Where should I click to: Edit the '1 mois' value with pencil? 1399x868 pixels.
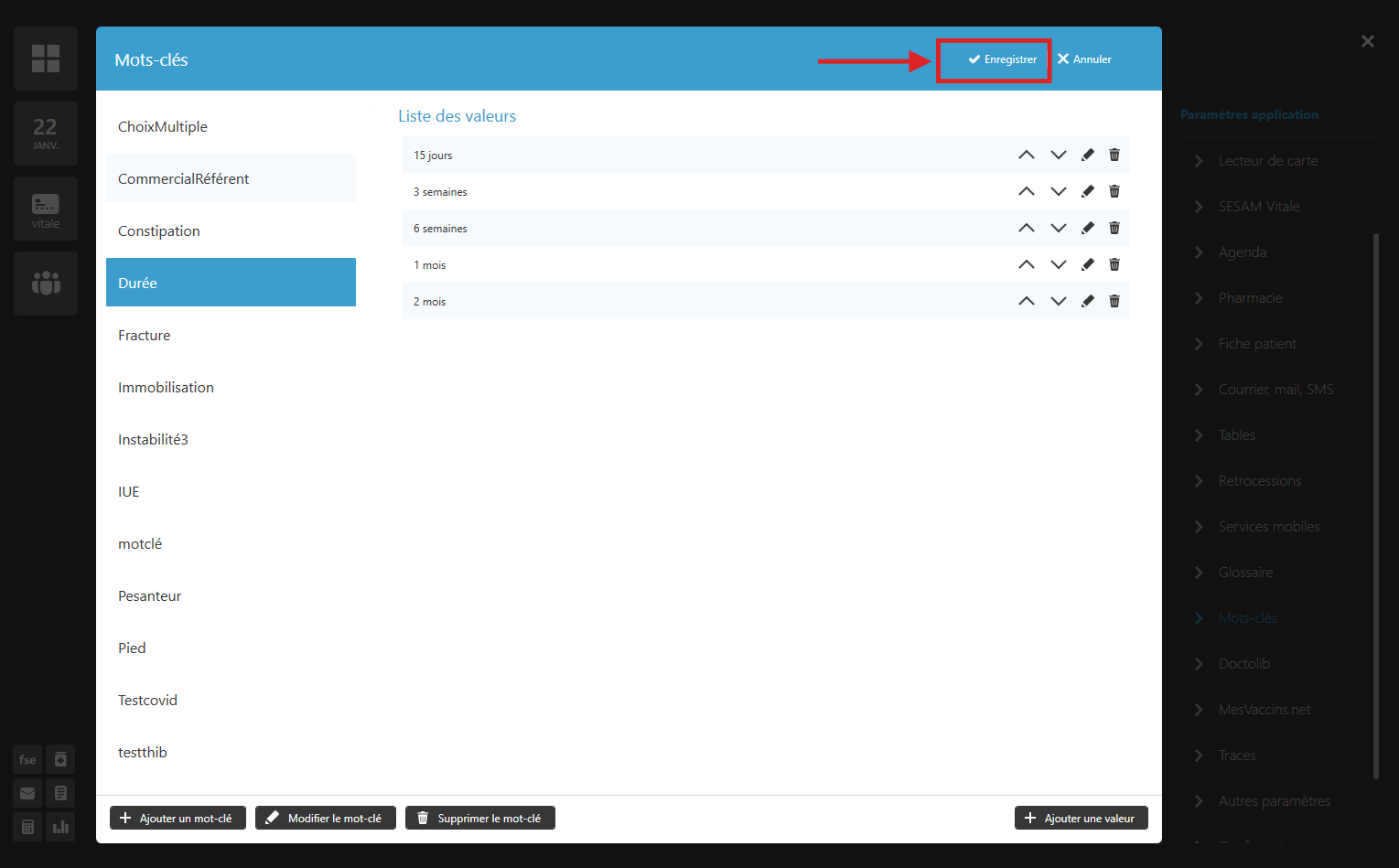coord(1087,264)
